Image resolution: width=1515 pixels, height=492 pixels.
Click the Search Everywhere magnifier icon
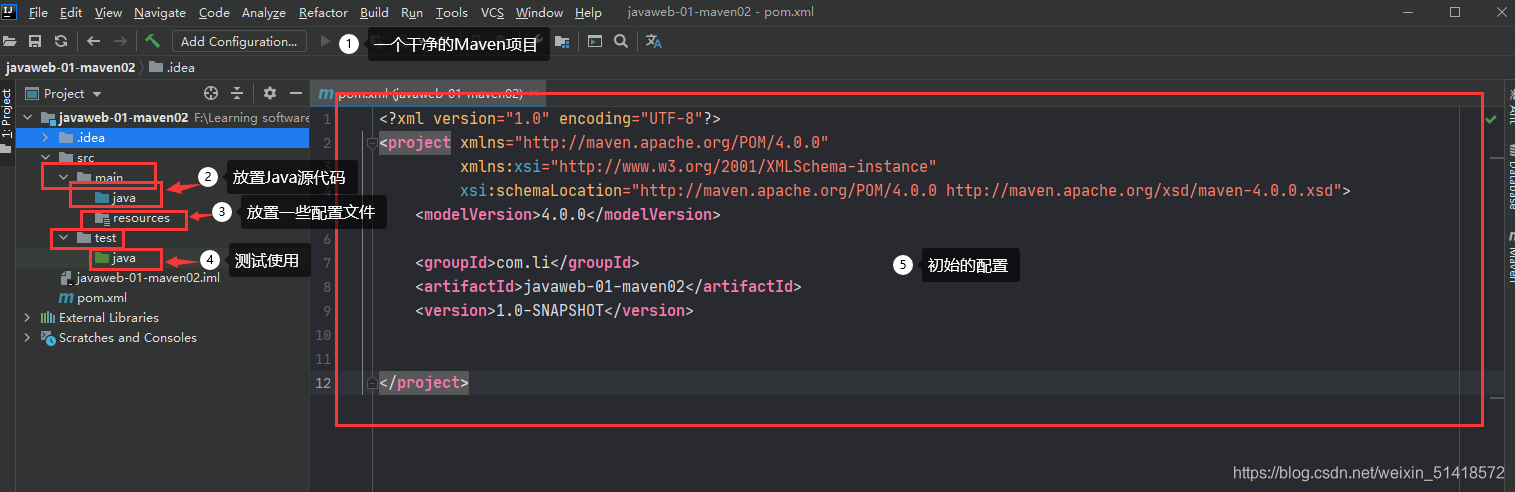pyautogui.click(x=621, y=41)
